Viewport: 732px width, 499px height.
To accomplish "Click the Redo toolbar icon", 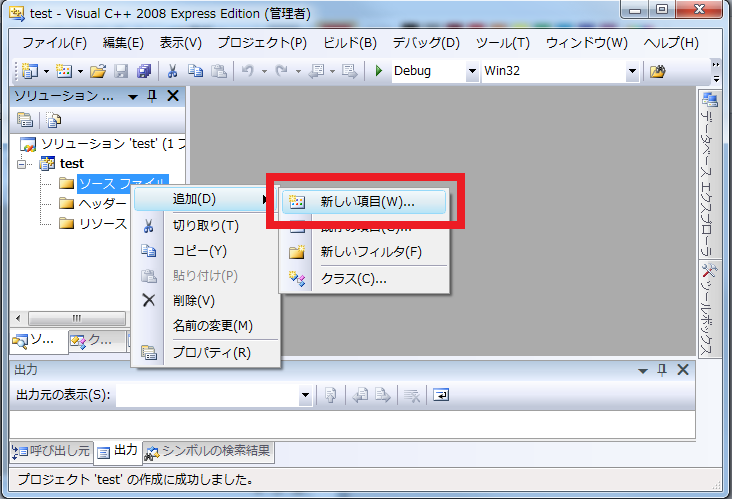I will [x=282, y=71].
